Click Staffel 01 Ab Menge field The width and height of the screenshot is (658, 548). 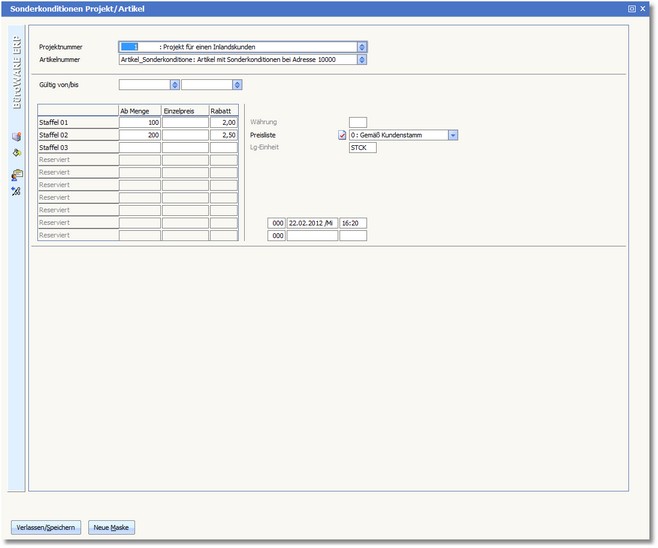point(139,122)
